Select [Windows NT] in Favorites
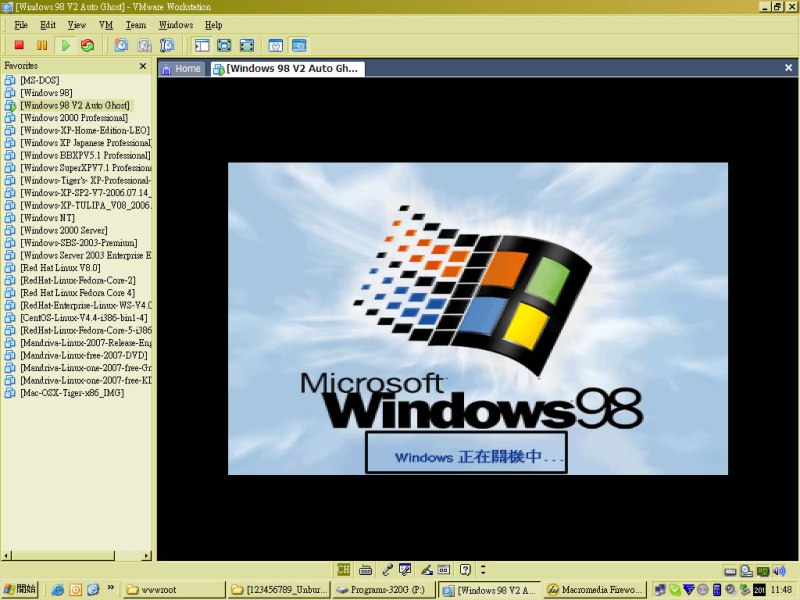 click(x=47, y=217)
